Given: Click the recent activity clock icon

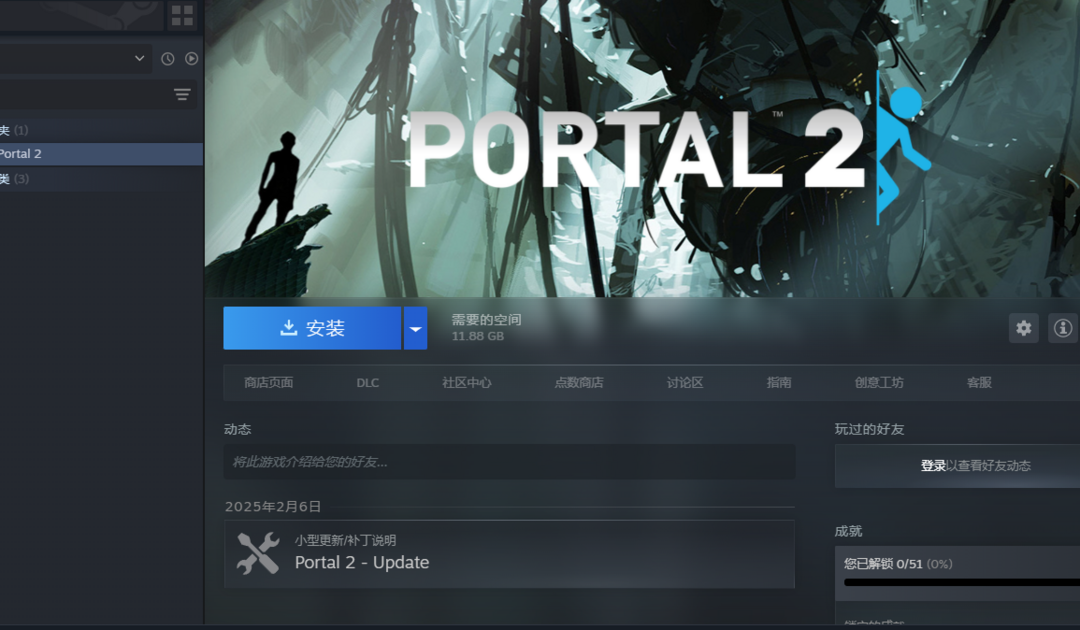Looking at the screenshot, I should (x=168, y=59).
